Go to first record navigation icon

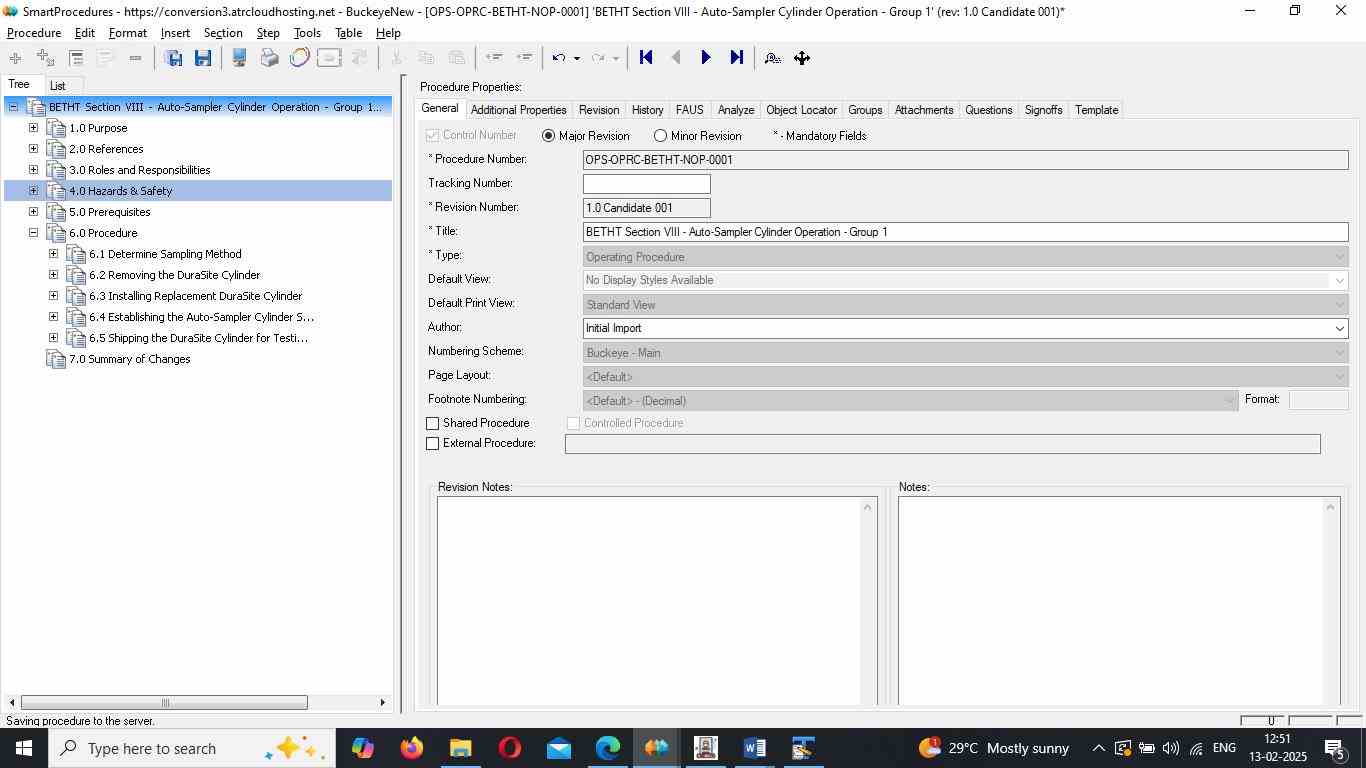646,58
